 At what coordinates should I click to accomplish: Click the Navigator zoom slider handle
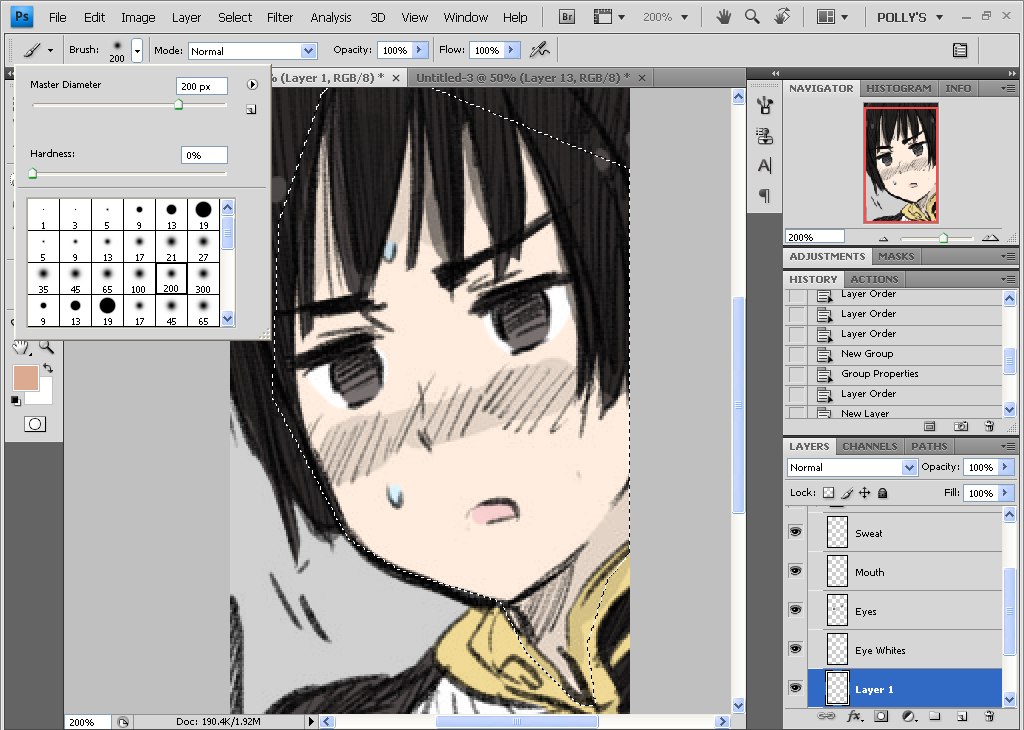coord(943,238)
